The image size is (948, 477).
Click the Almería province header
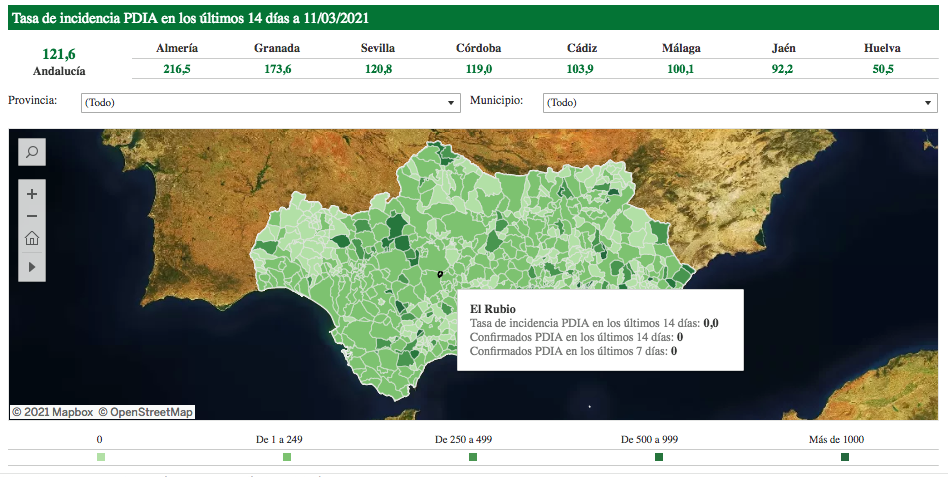[x=177, y=48]
